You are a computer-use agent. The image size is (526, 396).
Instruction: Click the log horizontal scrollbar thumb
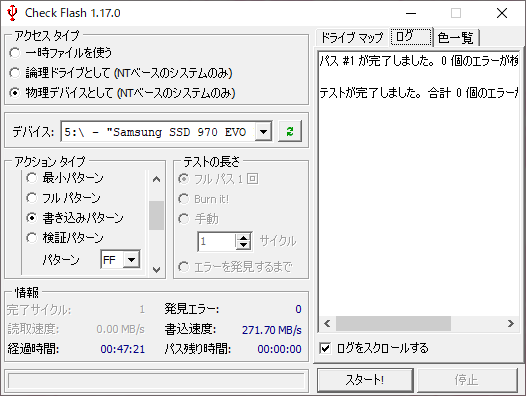click(393, 324)
